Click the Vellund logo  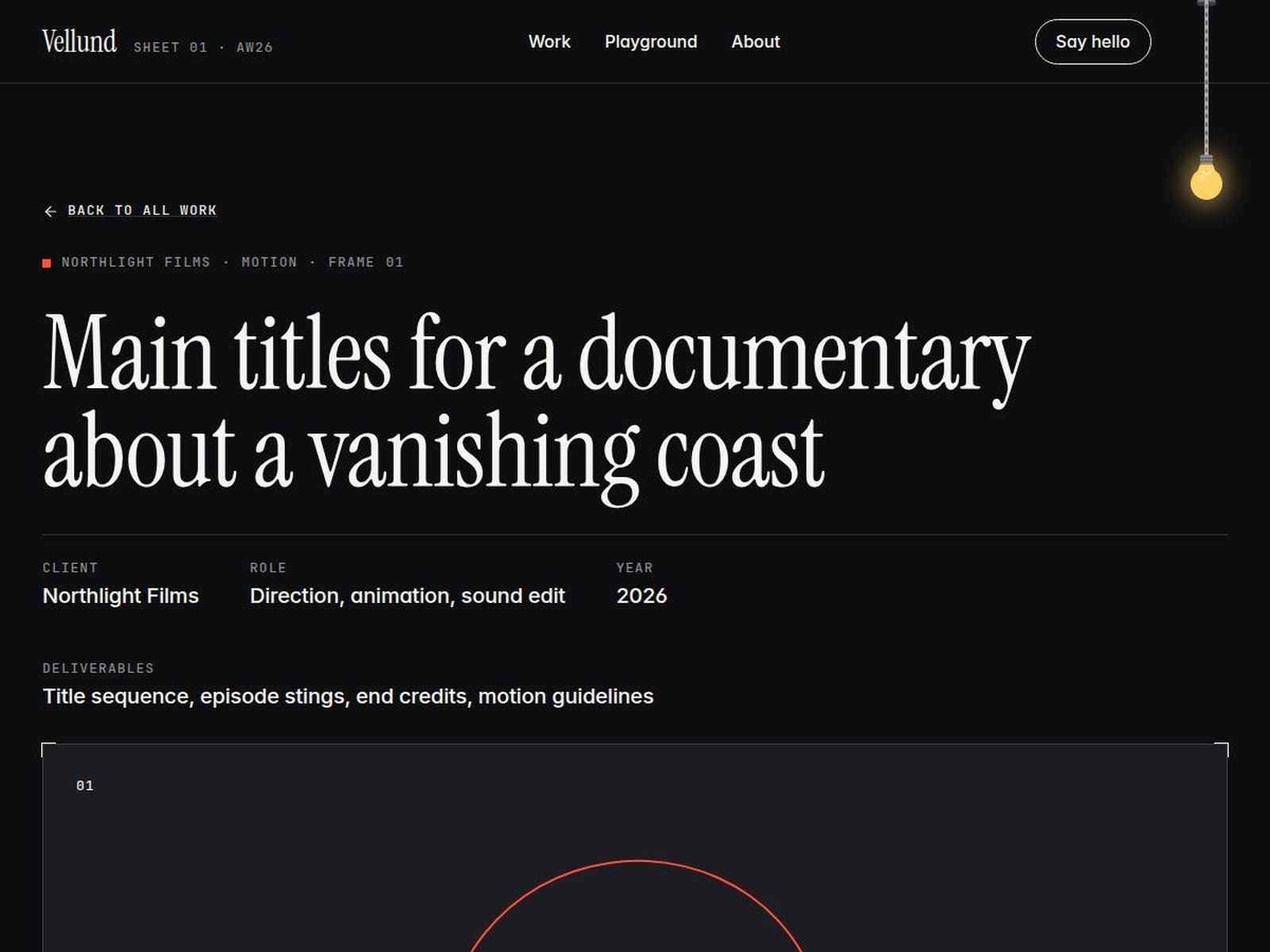pyautogui.click(x=79, y=41)
